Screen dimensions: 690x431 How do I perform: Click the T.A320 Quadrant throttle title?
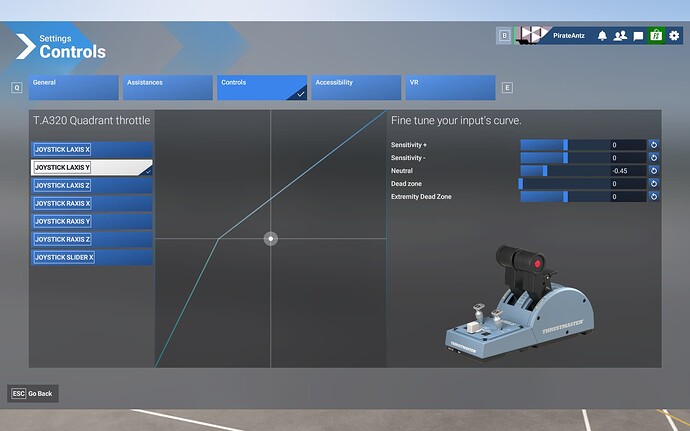(x=92, y=121)
